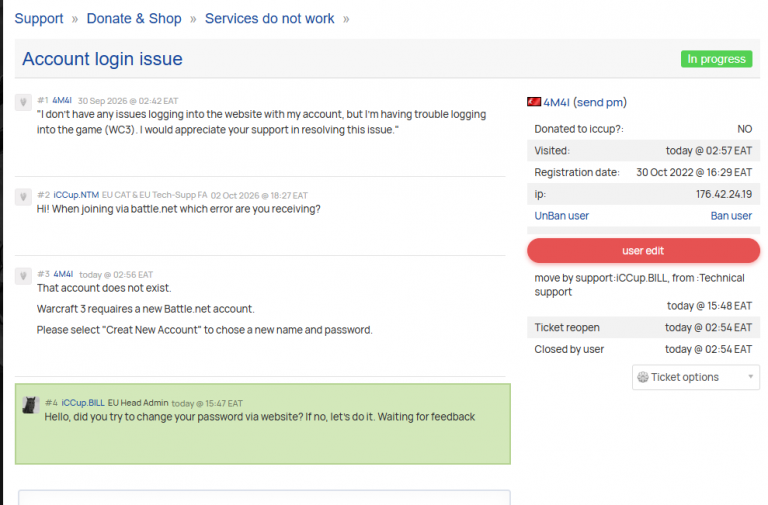This screenshot has height=505, width=768.
Task: Click the avatar icon beside post #1
Action: pos(23,102)
